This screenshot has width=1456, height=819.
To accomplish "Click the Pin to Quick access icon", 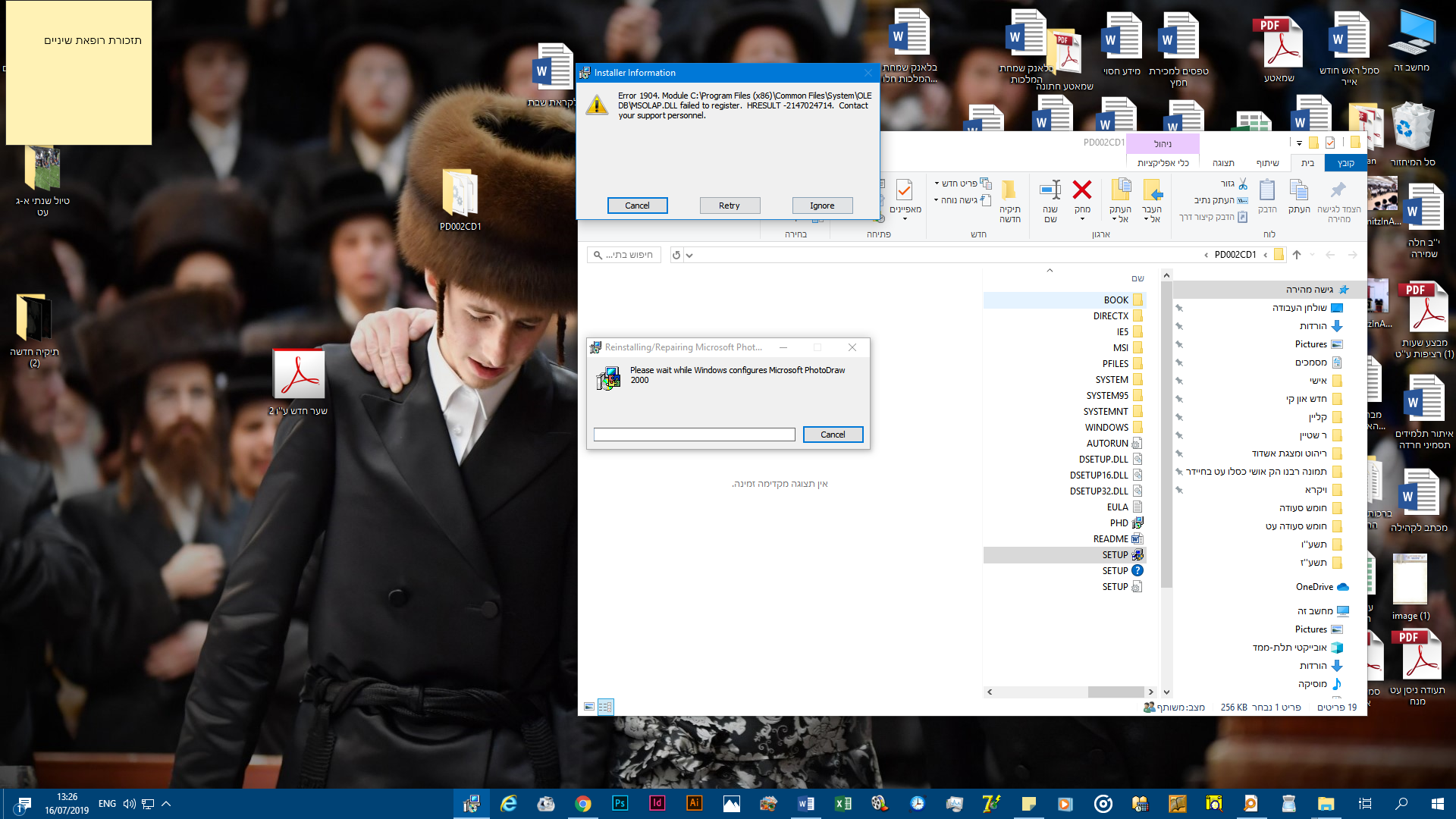I will (1338, 190).
